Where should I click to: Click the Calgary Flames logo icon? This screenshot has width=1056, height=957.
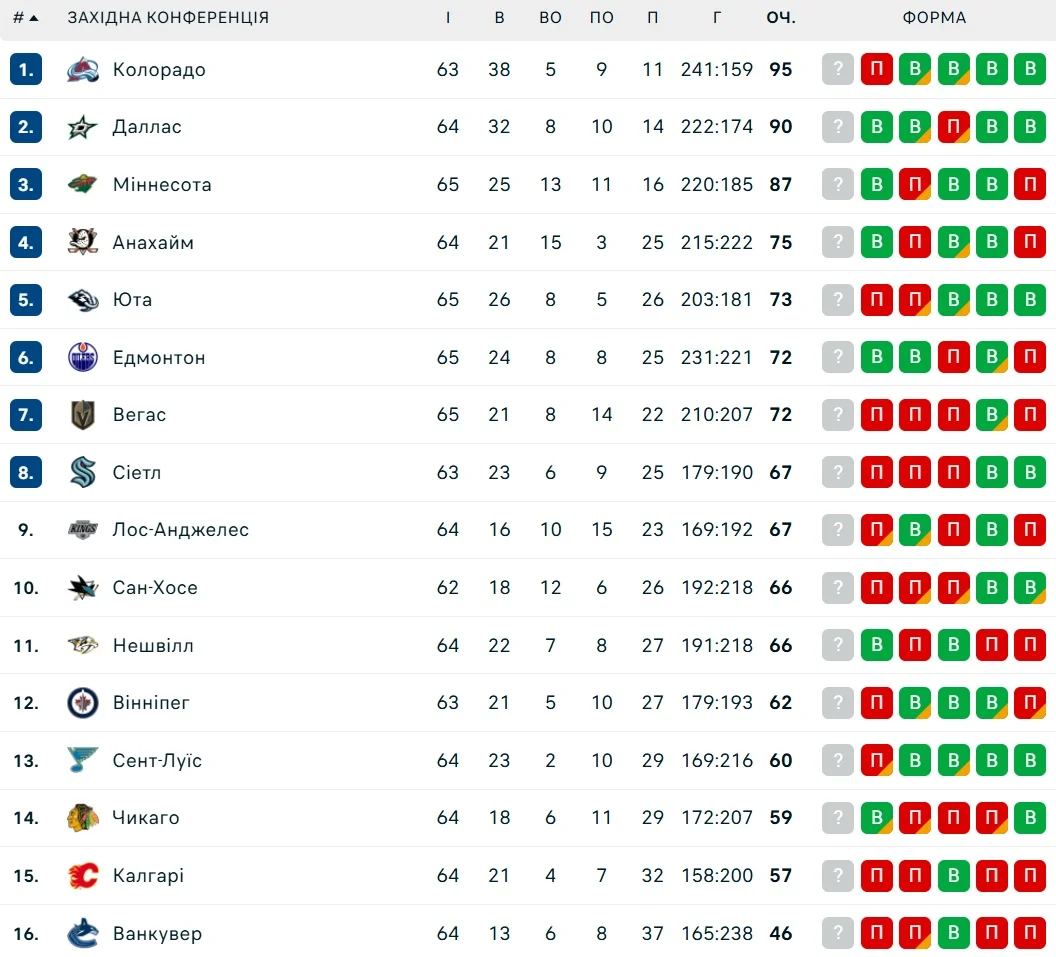(x=83, y=876)
